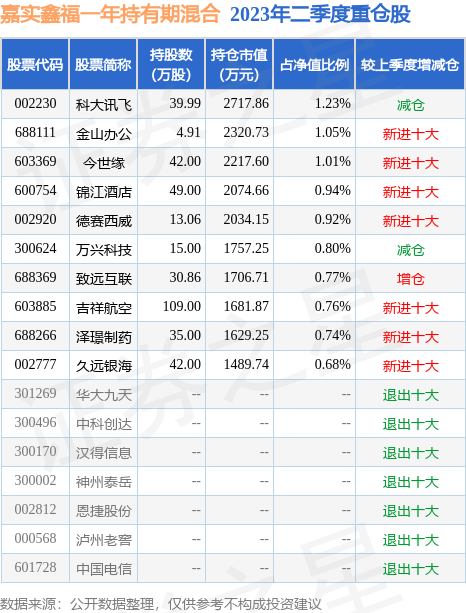Click the 较上季度增减仓 column header
This screenshot has height=613, width=466.
[410, 65]
